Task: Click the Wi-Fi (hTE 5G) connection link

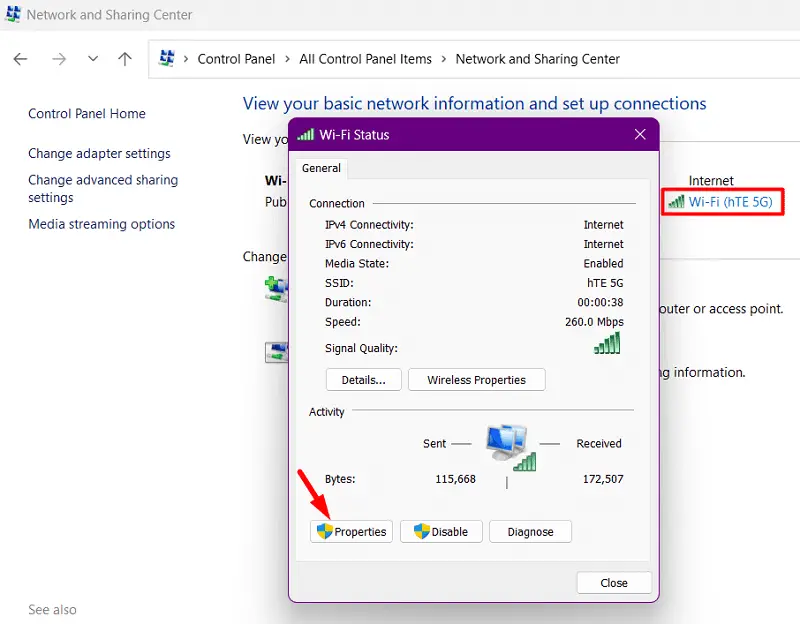Action: tap(730, 202)
